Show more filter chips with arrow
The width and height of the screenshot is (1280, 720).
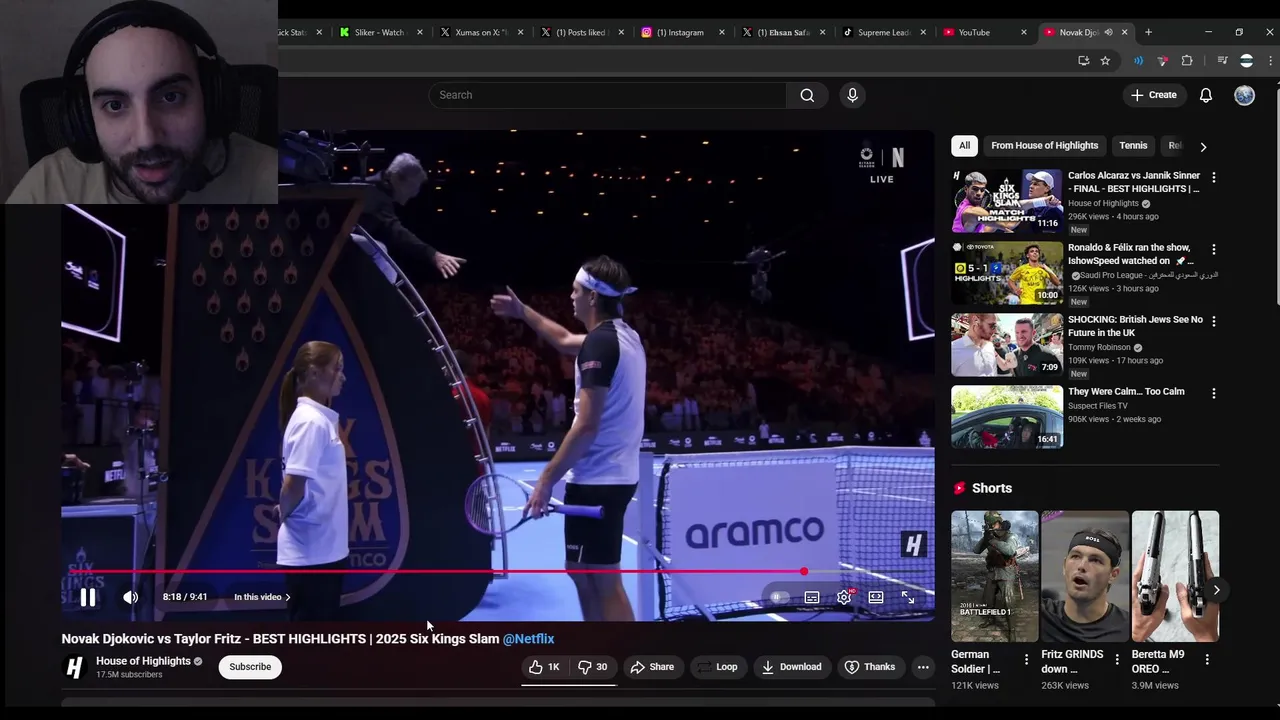coord(1203,146)
